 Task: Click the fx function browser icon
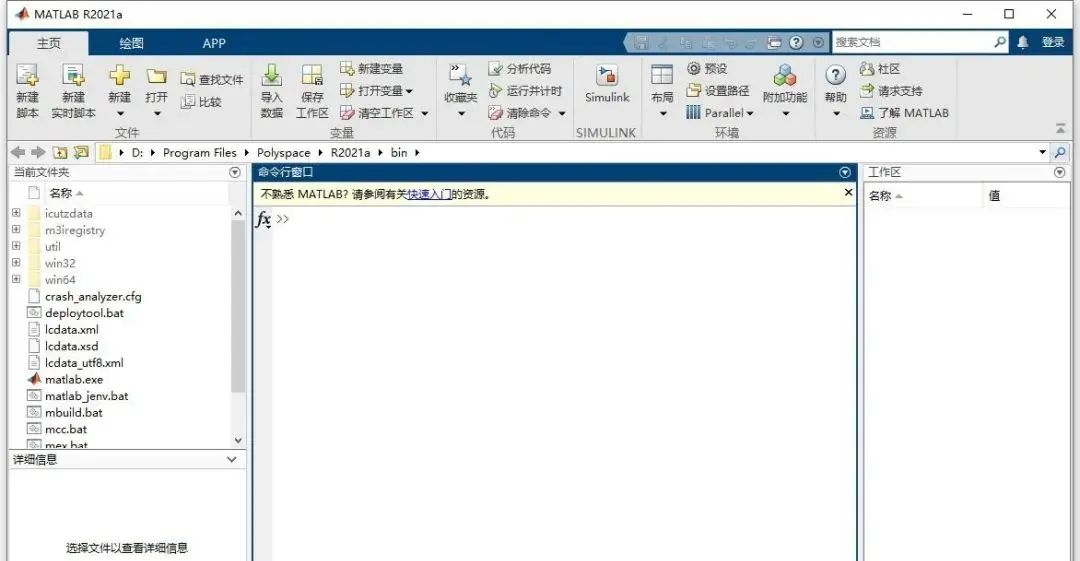pyautogui.click(x=263, y=219)
